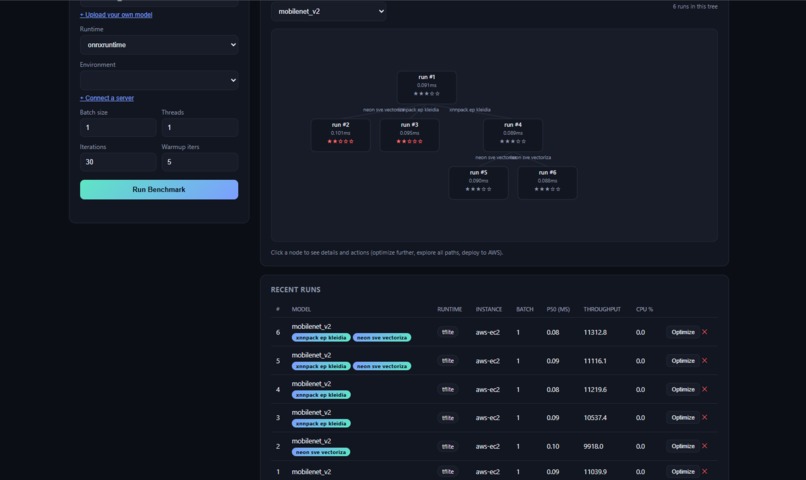Open the mobilenet_v2 model tree dropdown

point(329,11)
